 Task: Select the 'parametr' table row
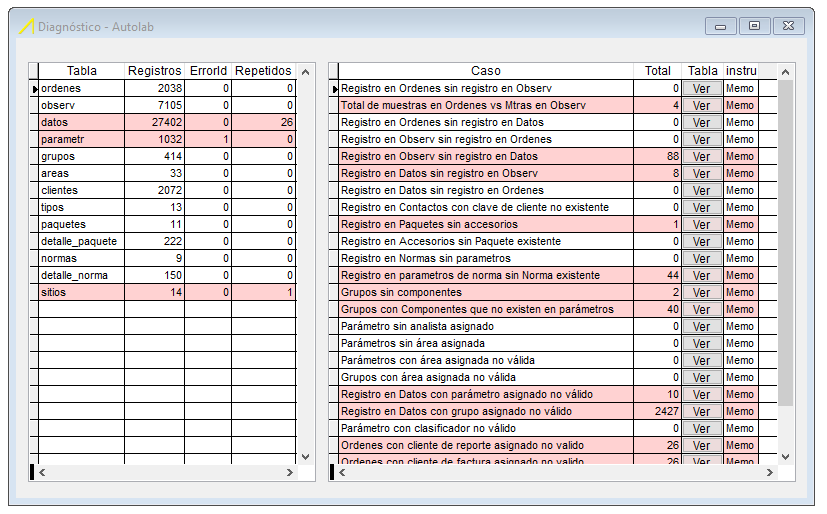167,140
